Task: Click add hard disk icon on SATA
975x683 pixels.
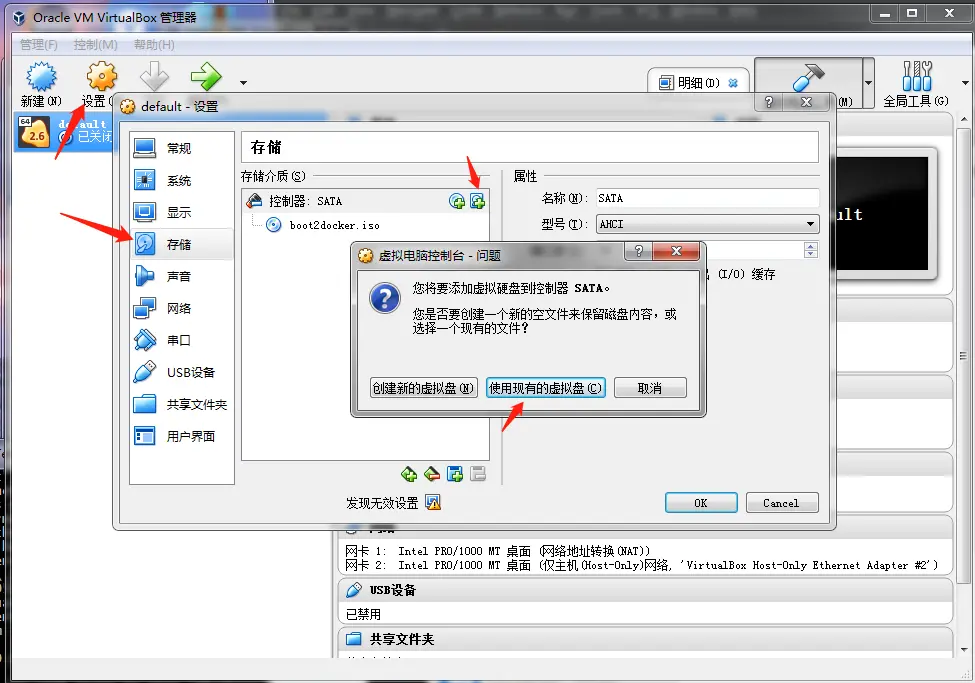Action: (478, 201)
